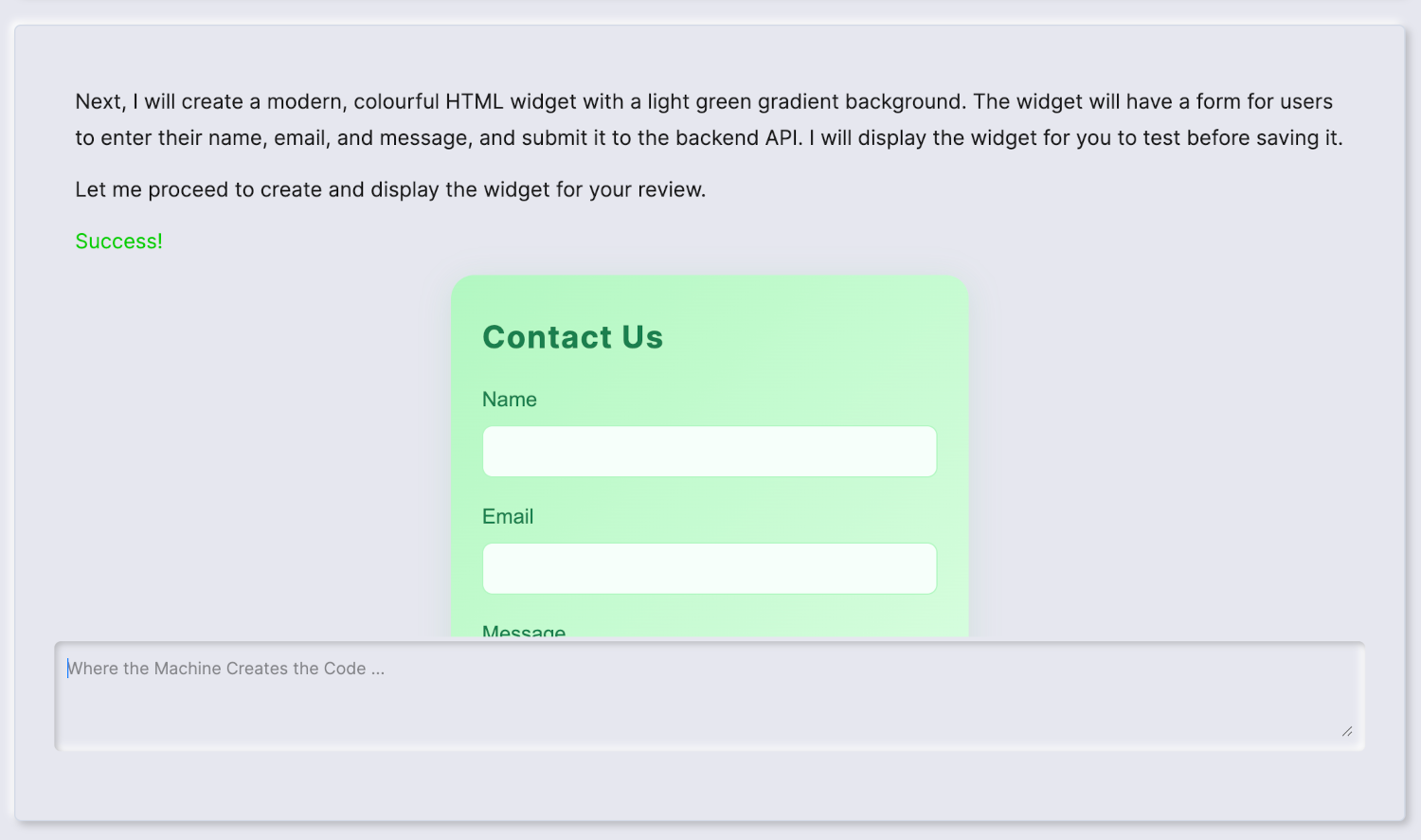Click the word 'review' ending the second paragraph
The image size is (1421, 840).
click(x=669, y=189)
